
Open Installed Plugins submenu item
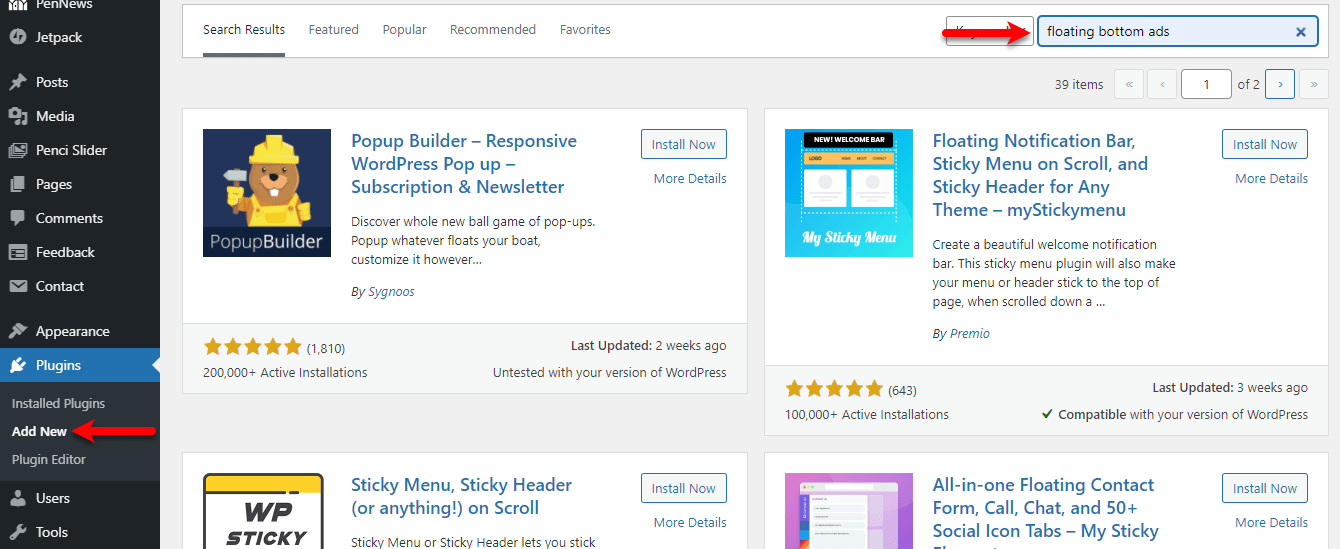pyautogui.click(x=58, y=404)
